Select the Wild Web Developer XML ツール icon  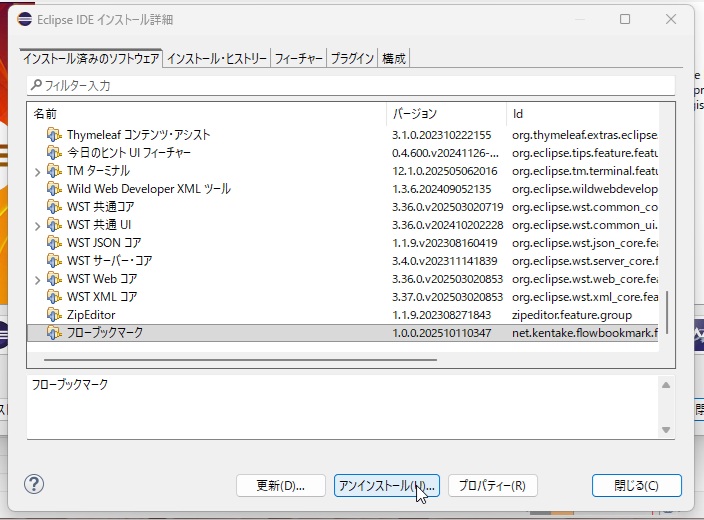coord(54,189)
